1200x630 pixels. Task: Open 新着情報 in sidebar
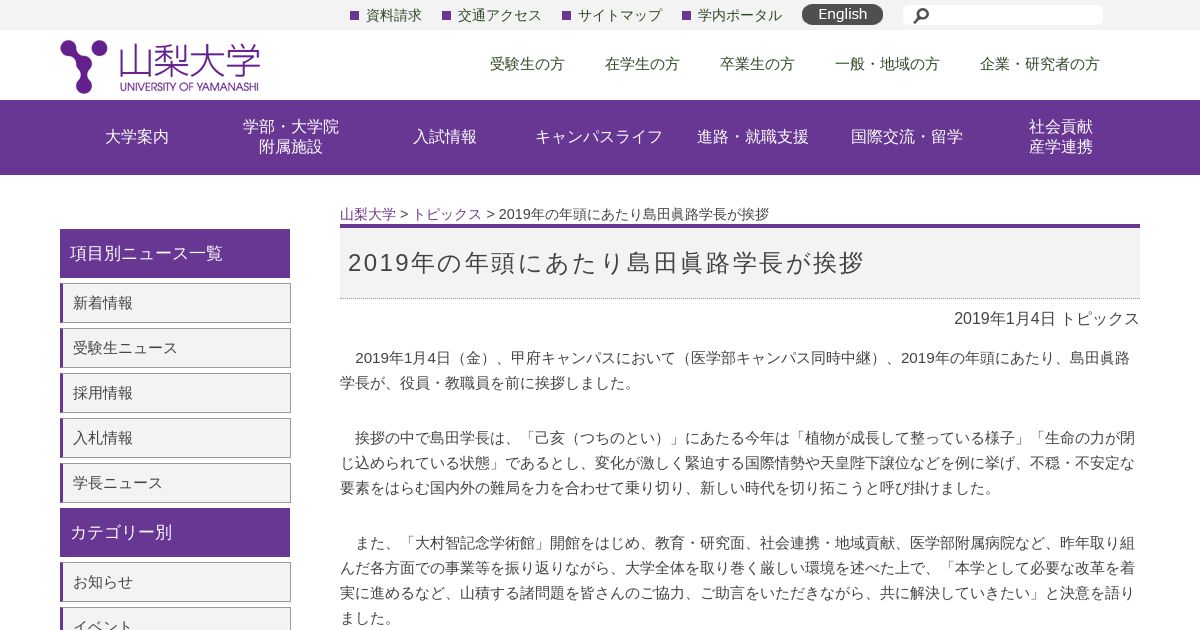click(x=175, y=303)
